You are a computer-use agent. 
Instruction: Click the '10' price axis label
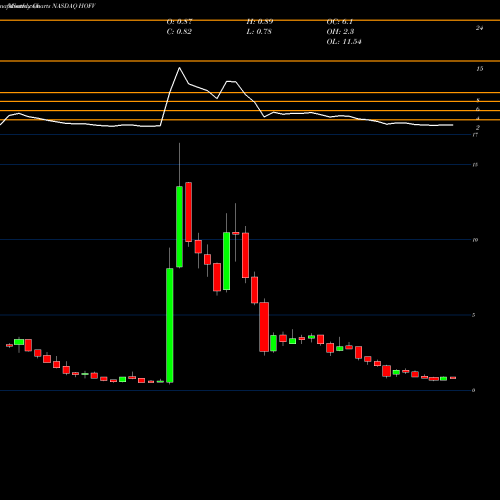pyautogui.click(x=475, y=240)
